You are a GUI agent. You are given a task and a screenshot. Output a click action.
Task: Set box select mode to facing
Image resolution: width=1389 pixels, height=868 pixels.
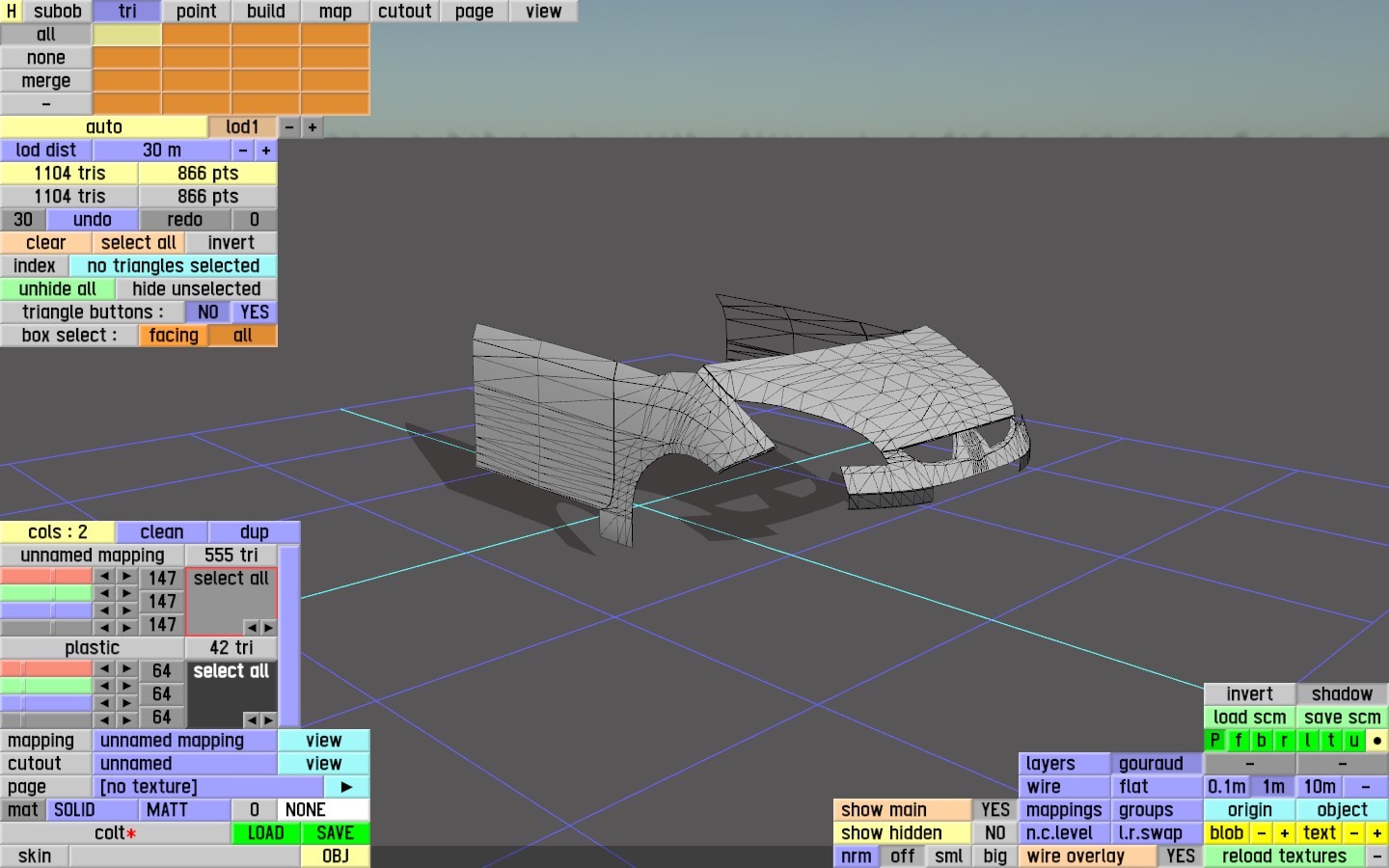(x=174, y=336)
